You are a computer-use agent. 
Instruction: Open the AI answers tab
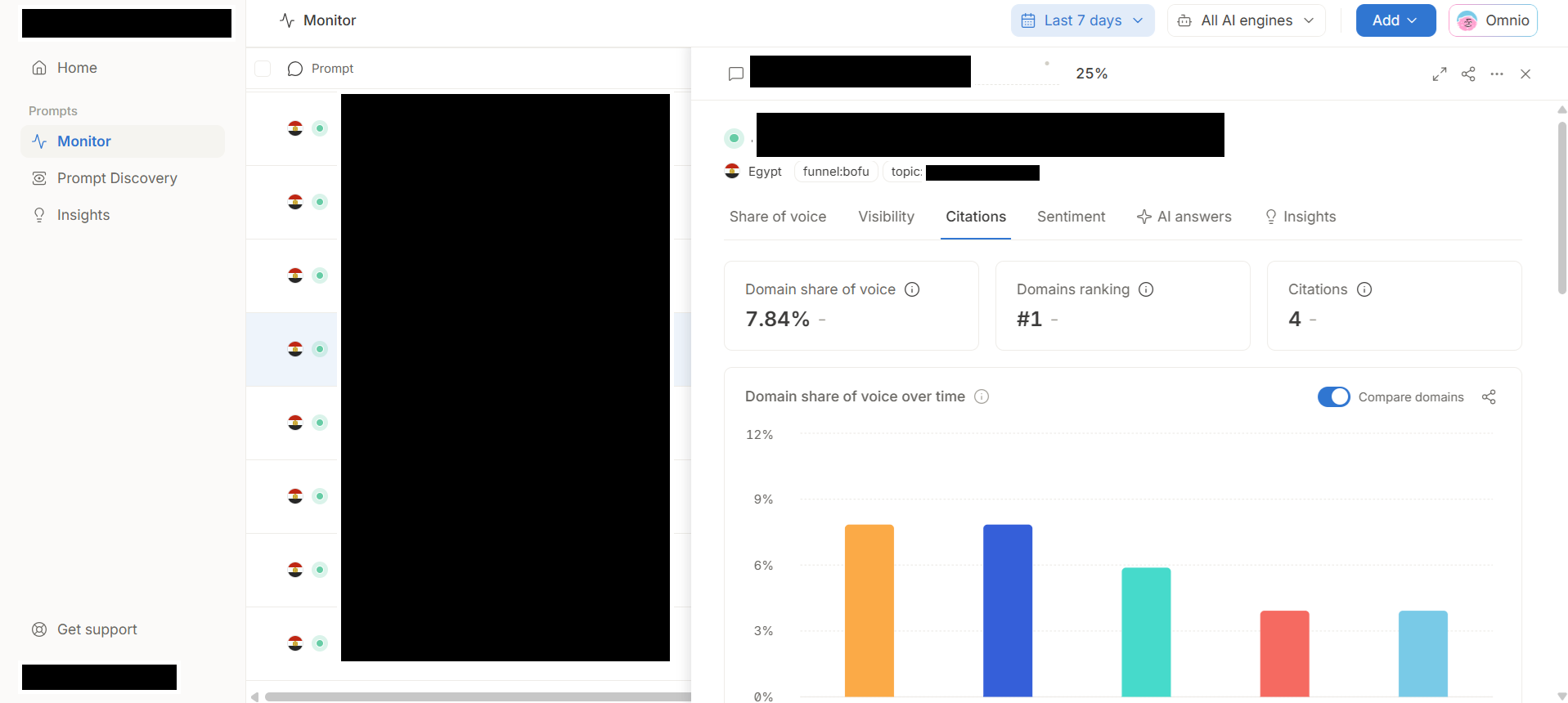click(1184, 217)
